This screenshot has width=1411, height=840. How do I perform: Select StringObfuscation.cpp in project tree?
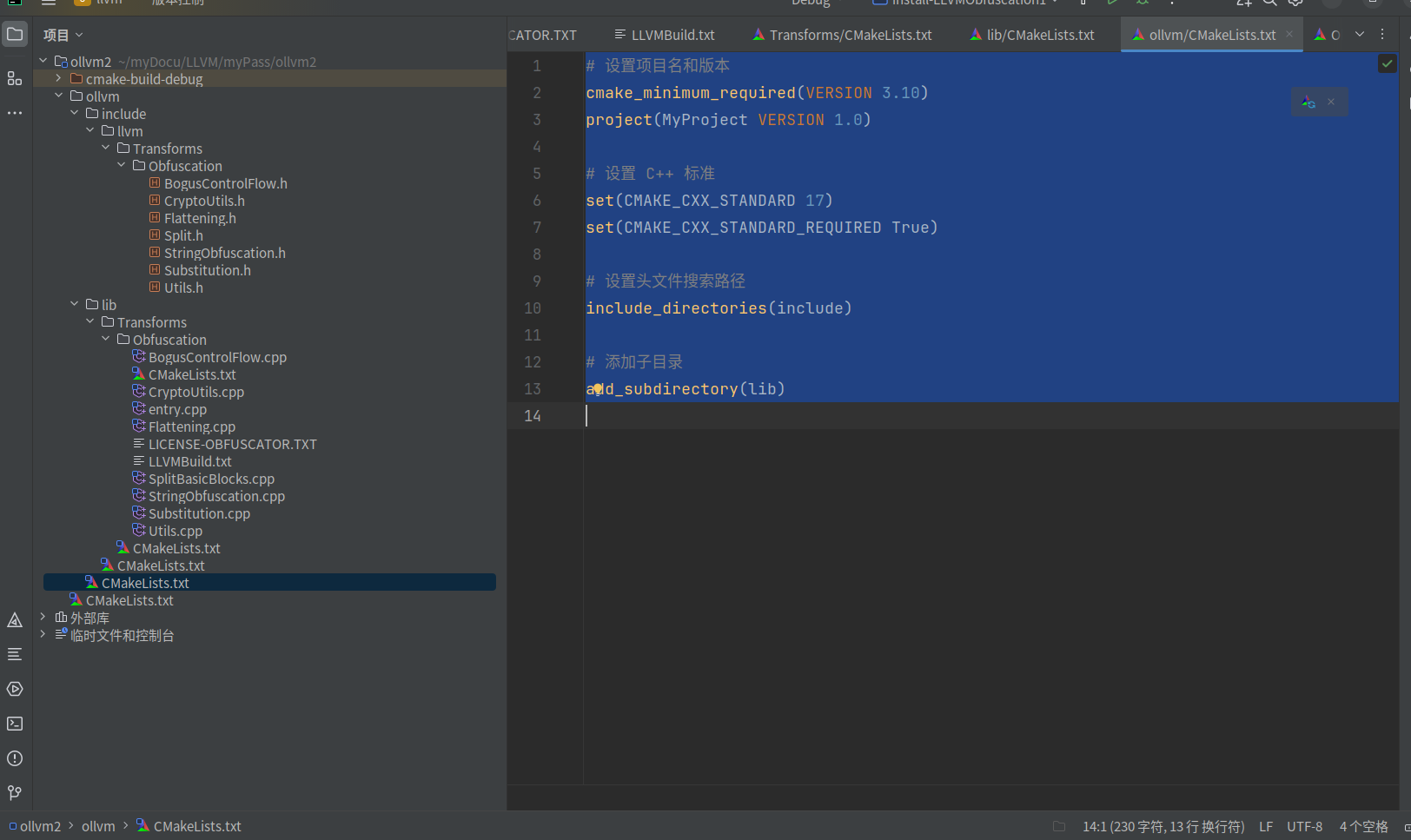click(x=209, y=496)
